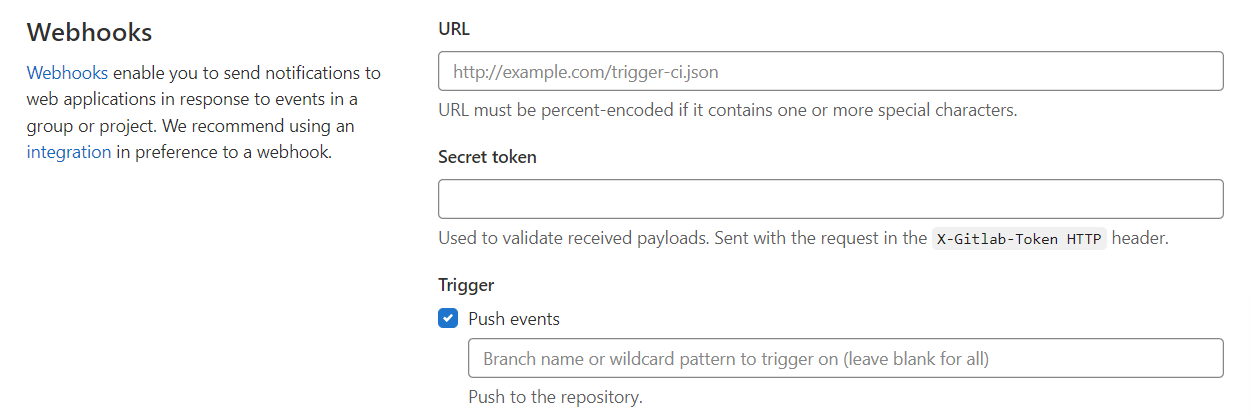Click the word 'header' after code snippet
Viewport: 1251px width, 416px height.
[1140, 239]
